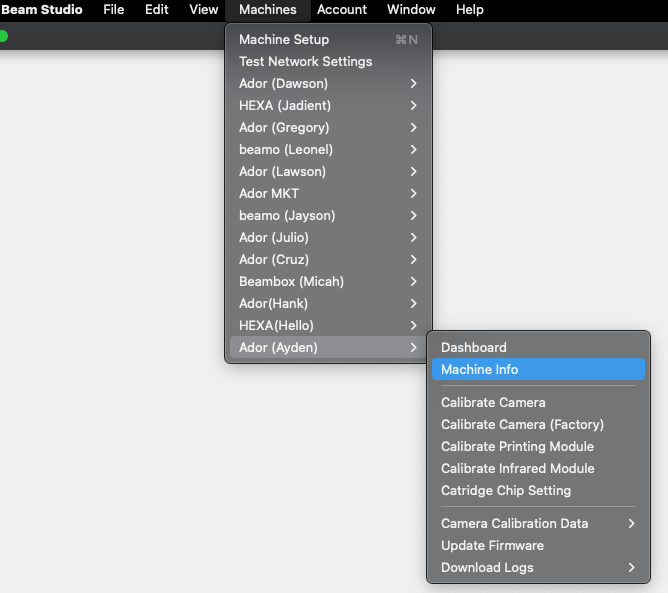Expand the Ador (Julio) submenu
The image size is (668, 593).
point(328,237)
